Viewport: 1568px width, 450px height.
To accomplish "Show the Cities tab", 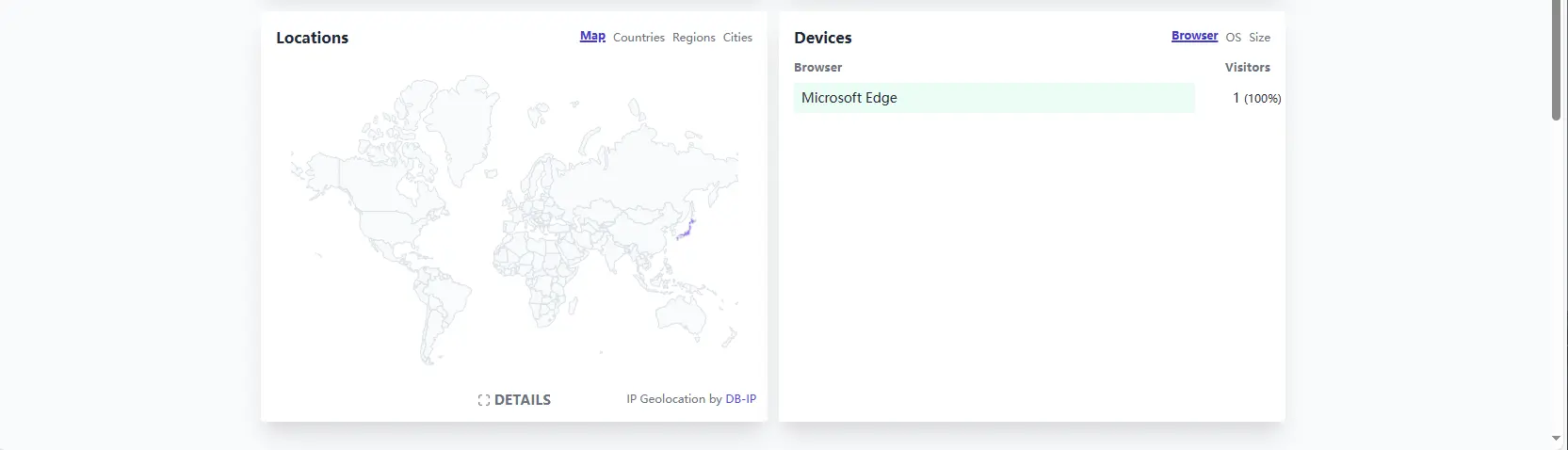I will (x=737, y=38).
